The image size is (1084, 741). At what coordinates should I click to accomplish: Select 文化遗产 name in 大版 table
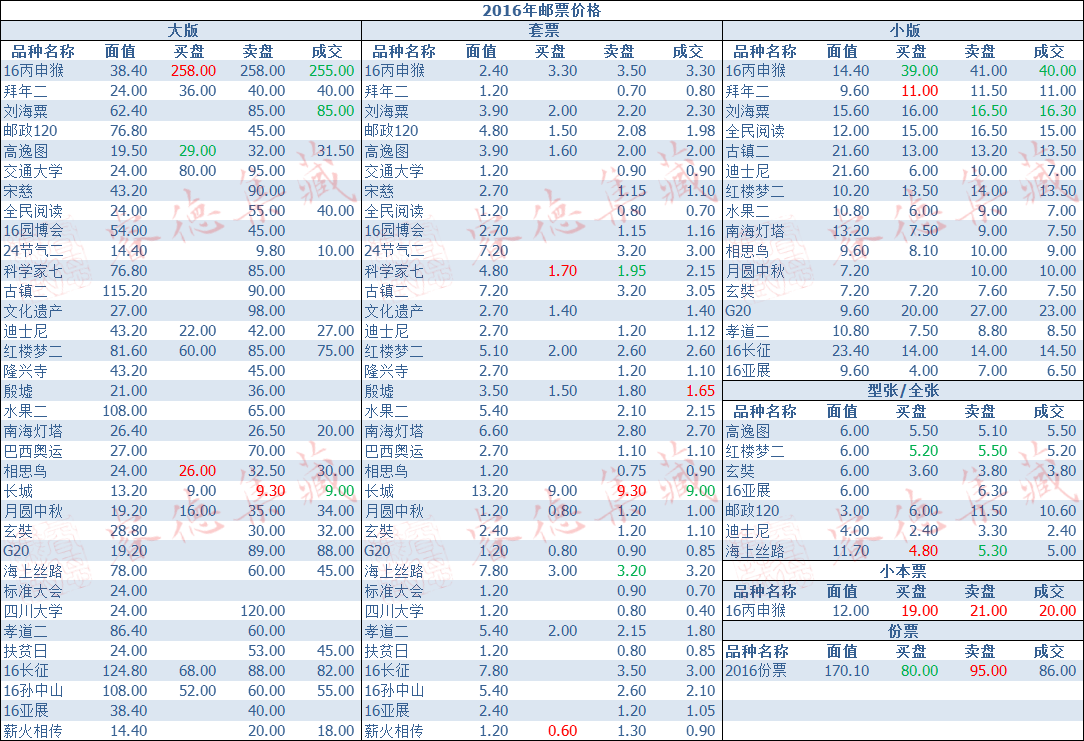pyautogui.click(x=32, y=311)
